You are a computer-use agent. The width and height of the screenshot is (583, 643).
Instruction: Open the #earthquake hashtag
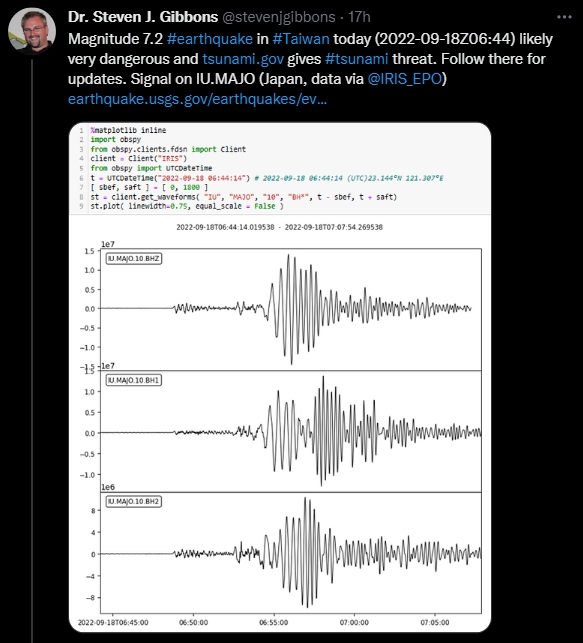pos(210,39)
